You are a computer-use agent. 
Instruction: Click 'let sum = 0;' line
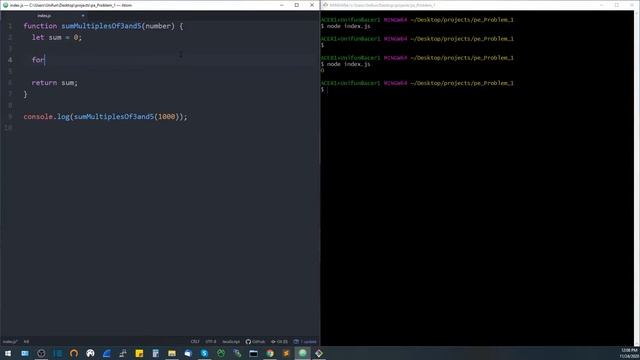point(57,37)
